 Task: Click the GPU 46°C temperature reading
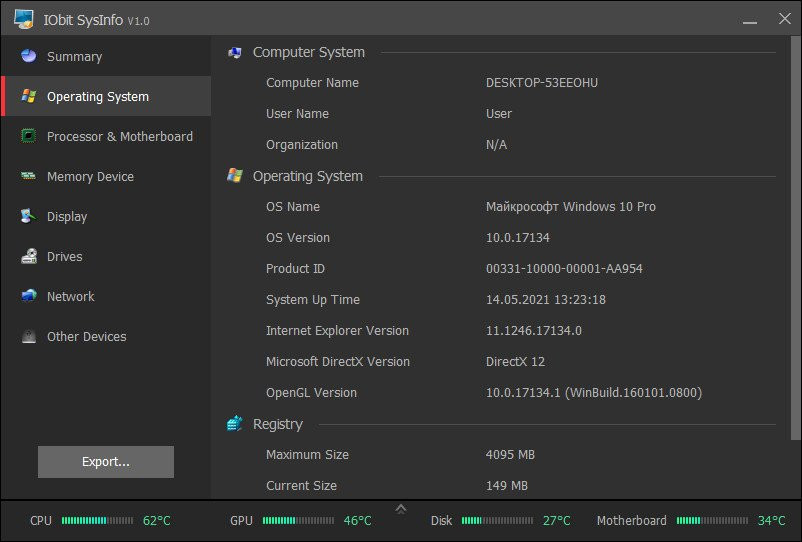(x=358, y=521)
